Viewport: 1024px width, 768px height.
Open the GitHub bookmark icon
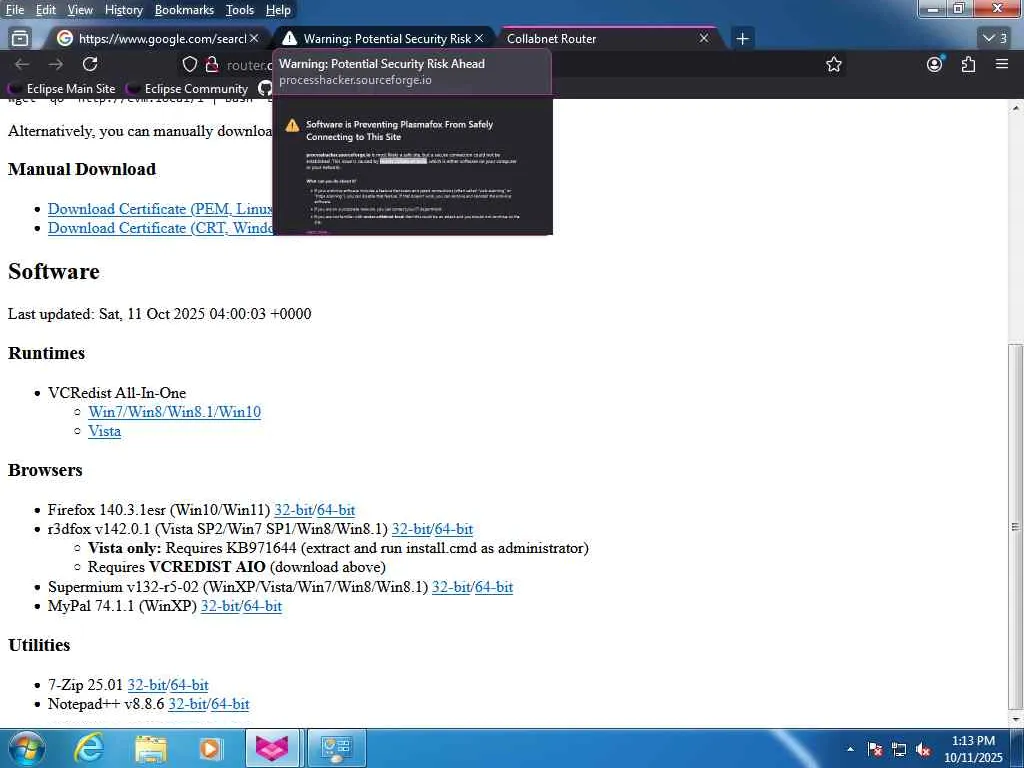click(264, 89)
